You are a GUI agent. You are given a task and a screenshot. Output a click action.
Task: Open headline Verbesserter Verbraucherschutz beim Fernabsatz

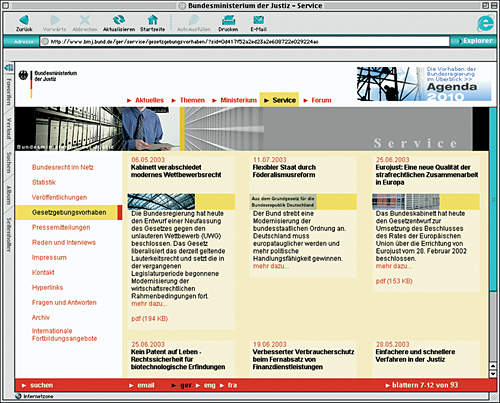(x=303, y=359)
